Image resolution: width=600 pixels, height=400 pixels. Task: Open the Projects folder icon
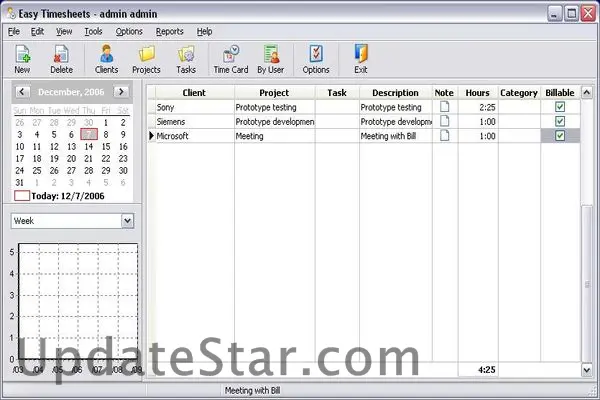pyautogui.click(x=147, y=54)
